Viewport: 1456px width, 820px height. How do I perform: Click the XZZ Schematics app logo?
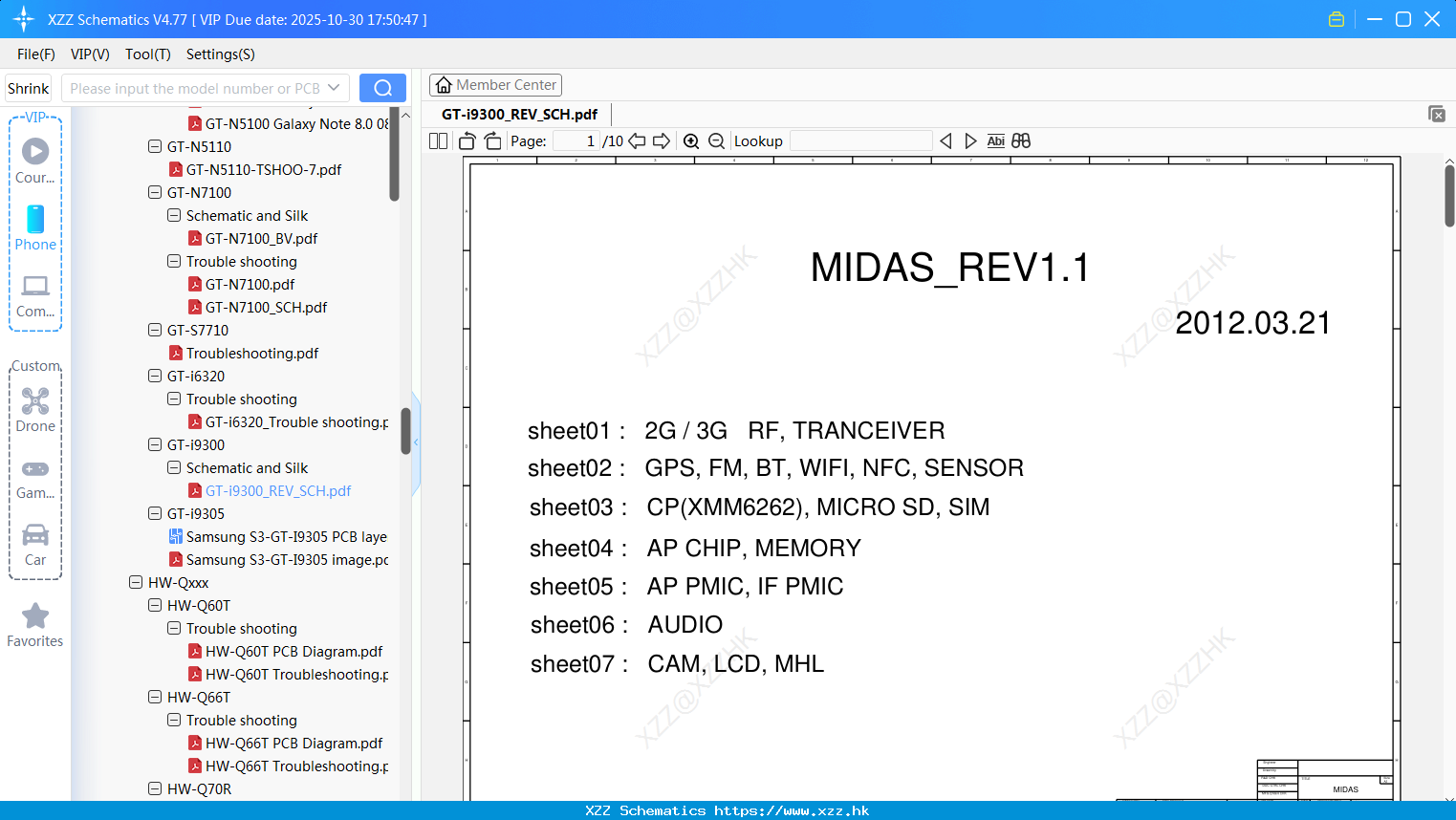click(x=24, y=19)
